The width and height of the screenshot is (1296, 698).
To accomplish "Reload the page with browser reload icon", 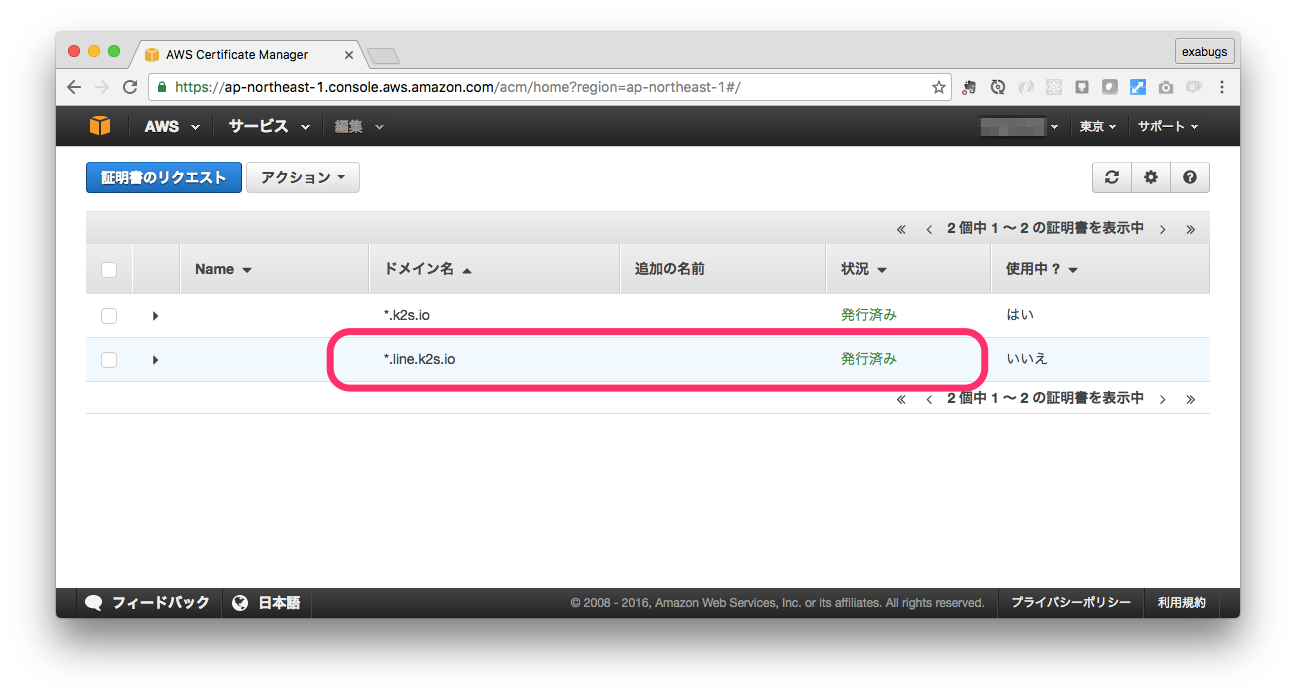I will 130,87.
